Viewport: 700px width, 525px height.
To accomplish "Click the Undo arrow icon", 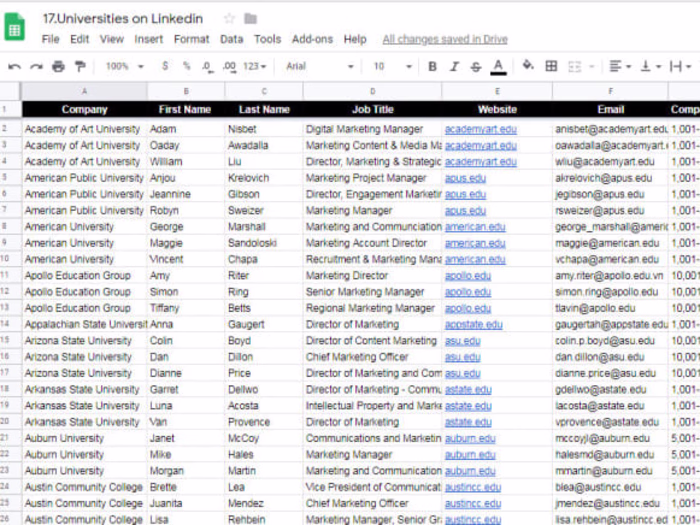I will click(14, 67).
